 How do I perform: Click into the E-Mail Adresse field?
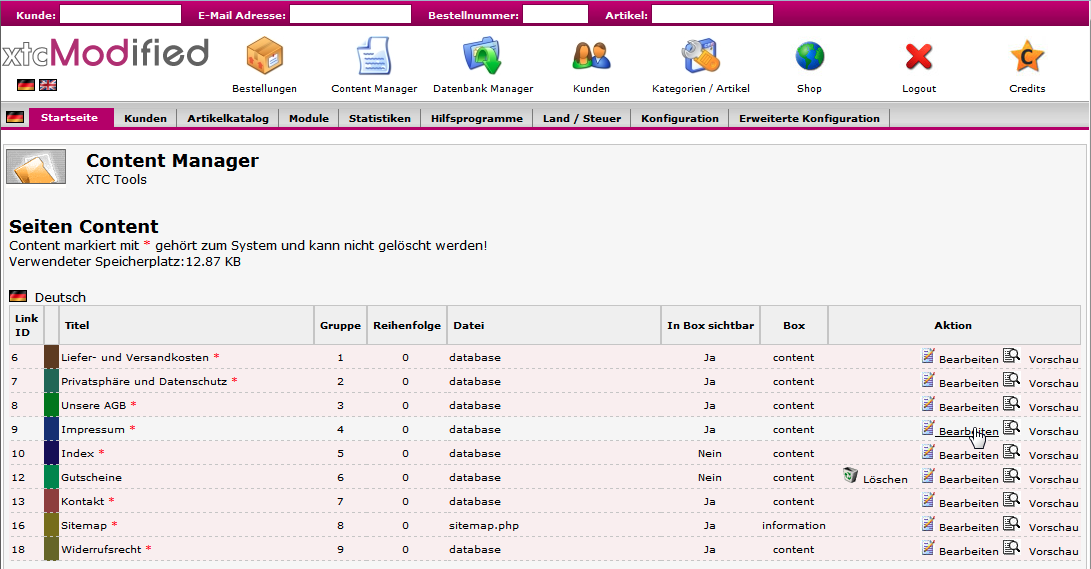click(350, 14)
